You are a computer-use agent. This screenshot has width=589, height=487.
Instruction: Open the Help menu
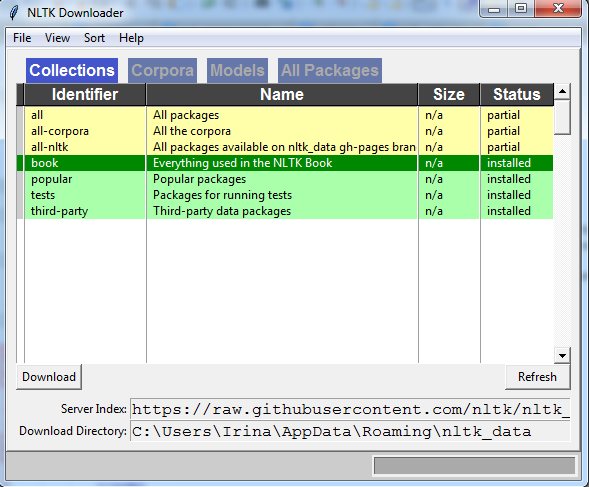(x=131, y=38)
